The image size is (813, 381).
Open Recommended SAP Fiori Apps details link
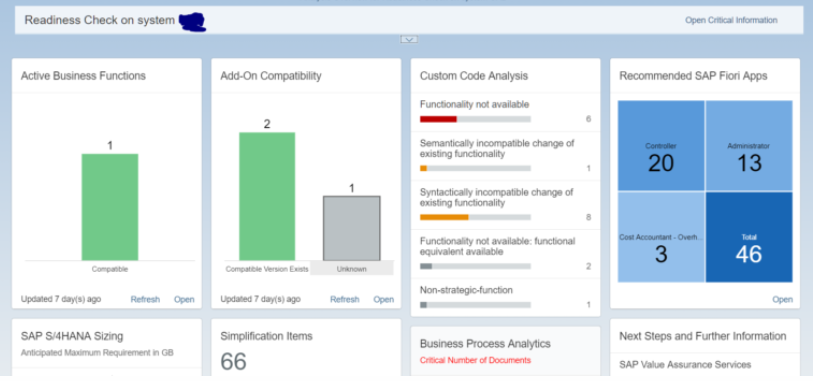pos(782,299)
